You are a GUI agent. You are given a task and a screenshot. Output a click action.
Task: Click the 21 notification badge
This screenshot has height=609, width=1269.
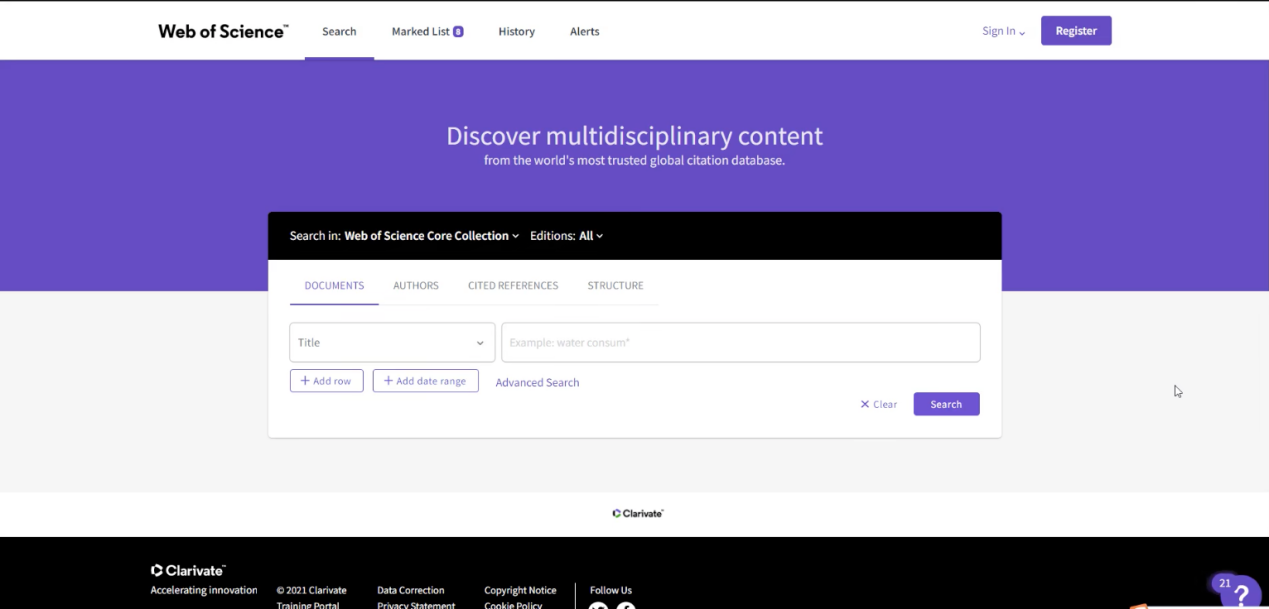tap(1224, 583)
